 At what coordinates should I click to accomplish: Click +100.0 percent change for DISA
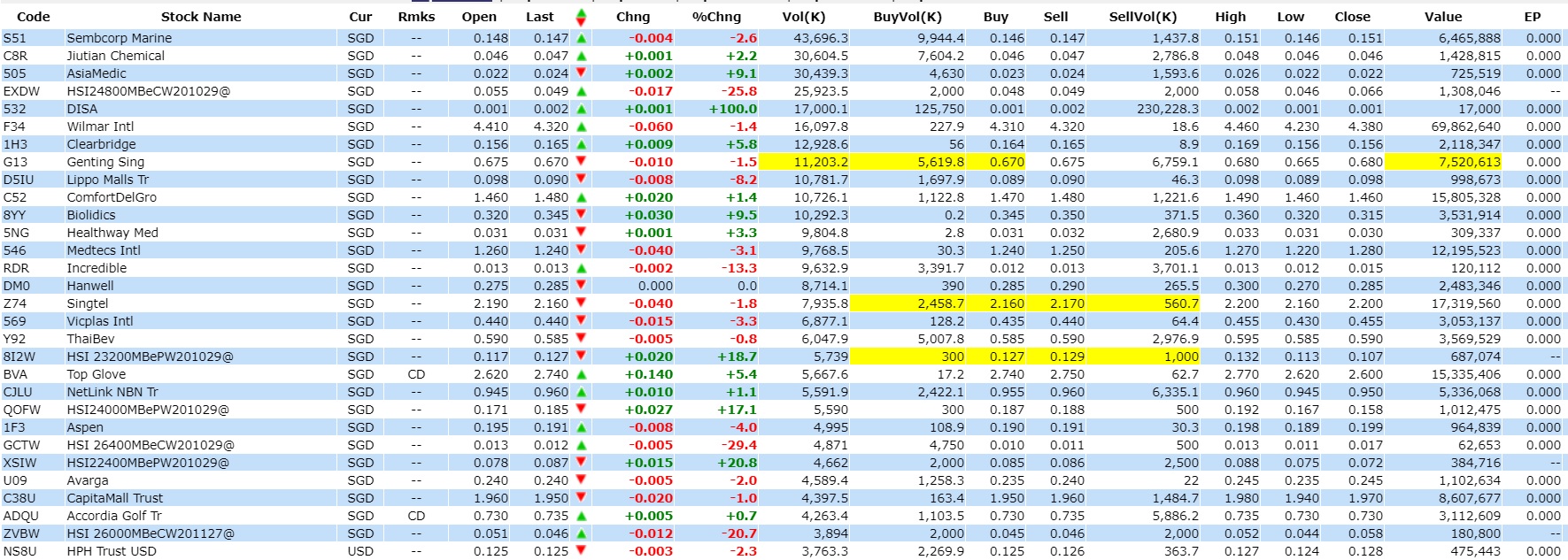tap(733, 109)
